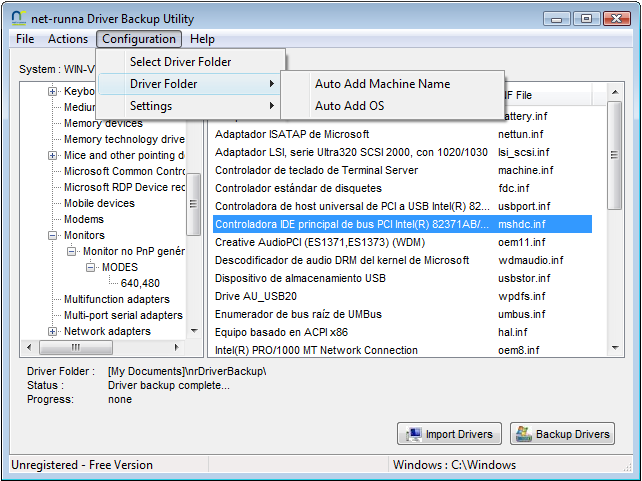Image resolution: width=642 pixels, height=481 pixels.
Task: Click tree horizontal scroll right arrow
Action: tap(176, 348)
